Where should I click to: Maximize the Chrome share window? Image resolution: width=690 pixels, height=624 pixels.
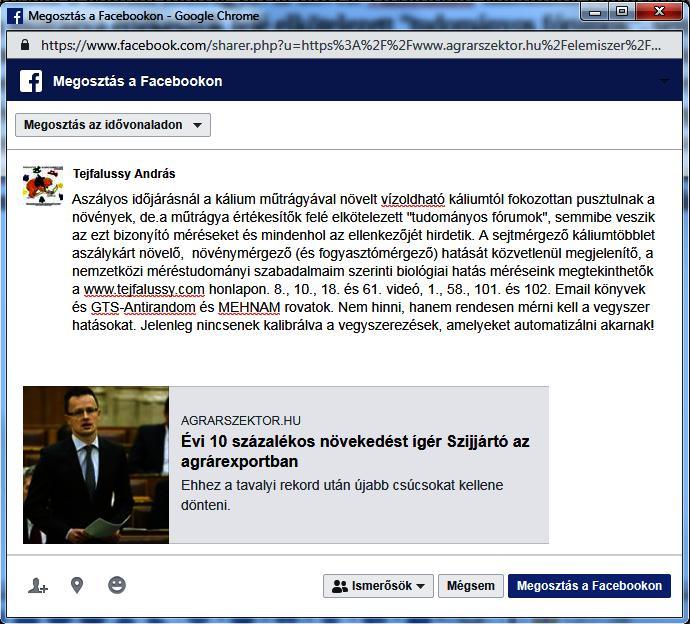click(622, 12)
